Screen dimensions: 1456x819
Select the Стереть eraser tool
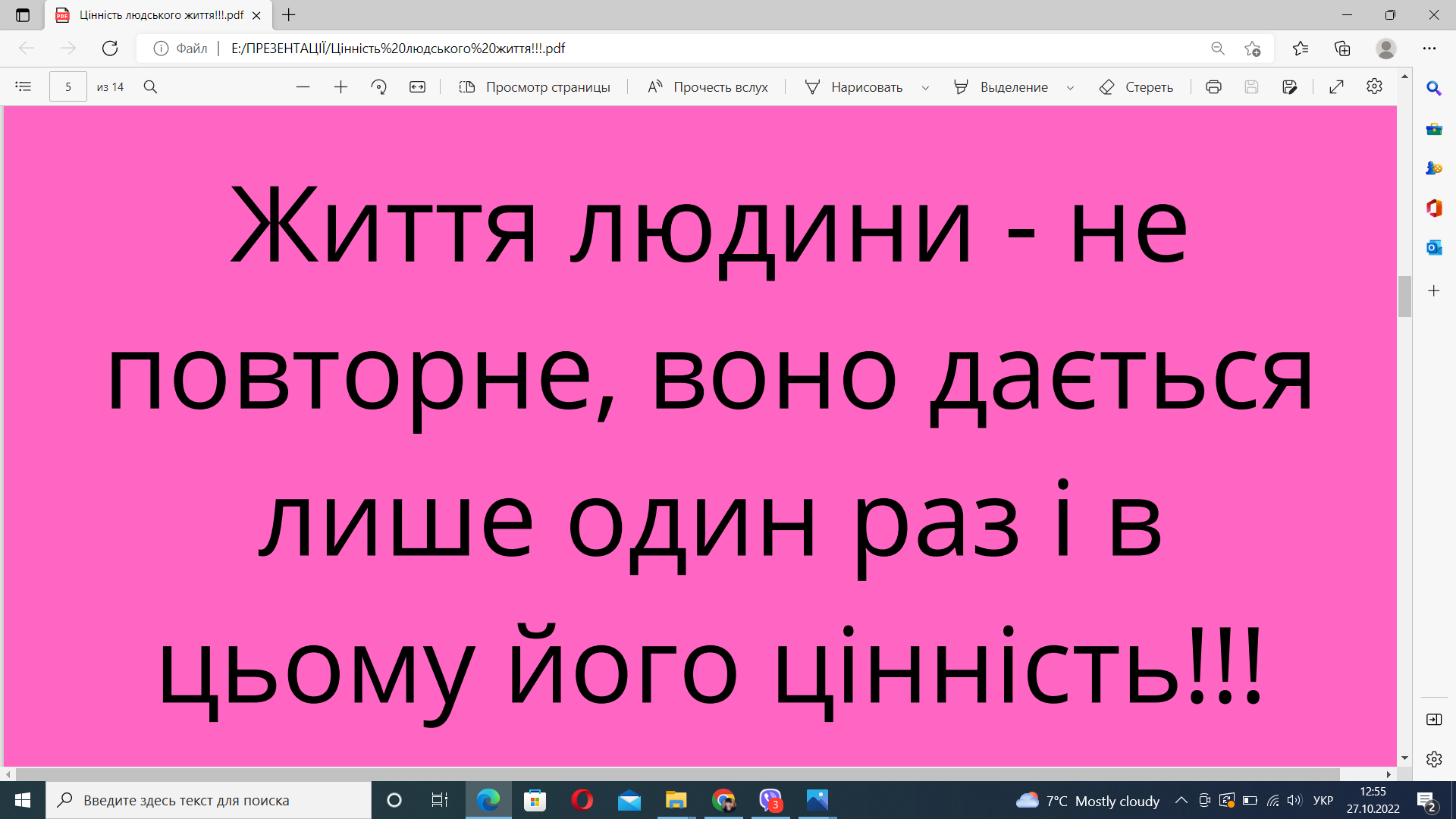(x=1136, y=87)
